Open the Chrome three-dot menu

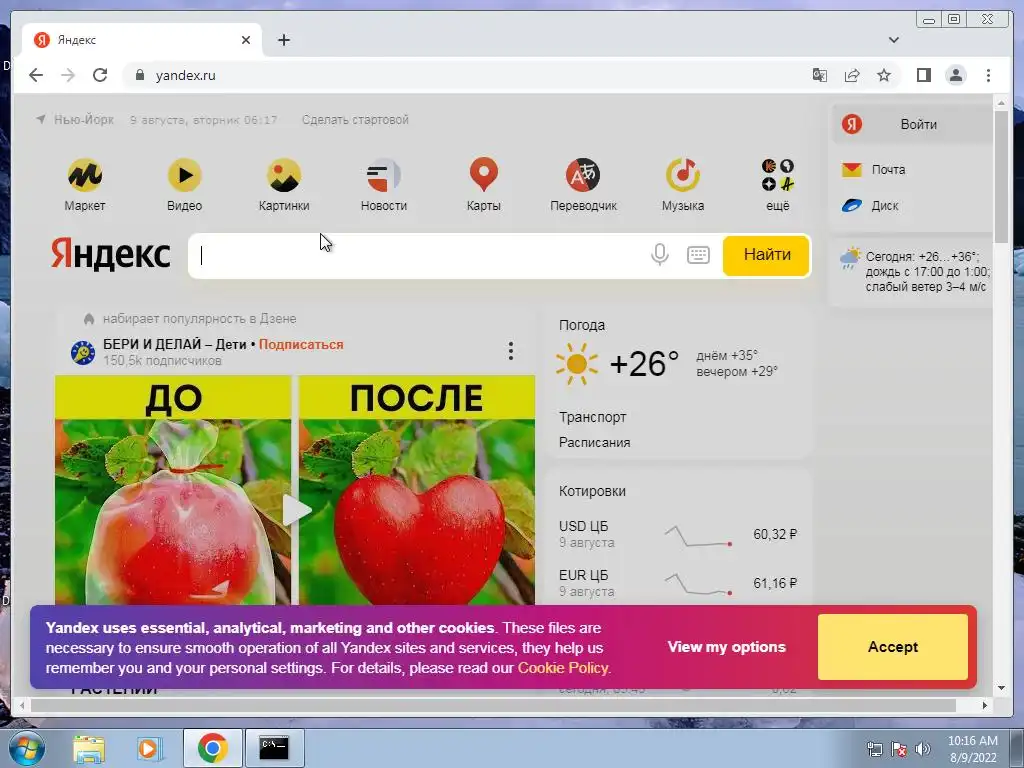988,75
